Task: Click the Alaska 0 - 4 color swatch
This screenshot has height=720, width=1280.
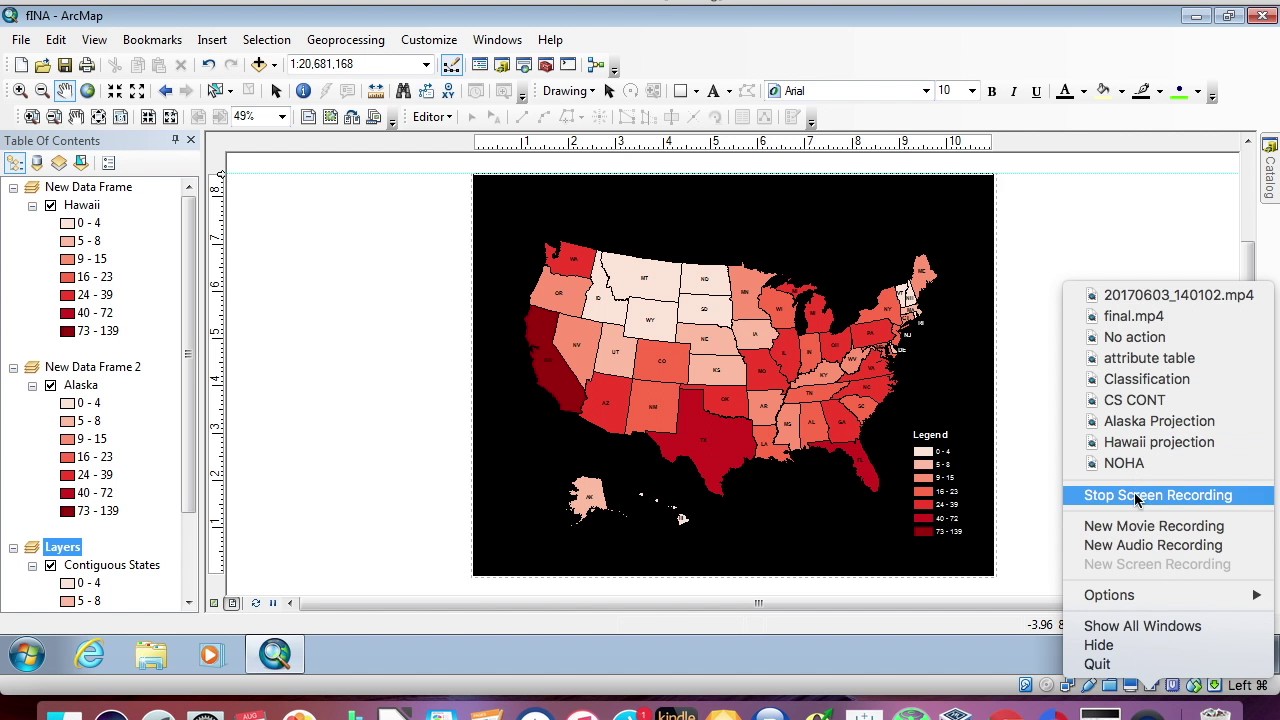Action: click(67, 403)
